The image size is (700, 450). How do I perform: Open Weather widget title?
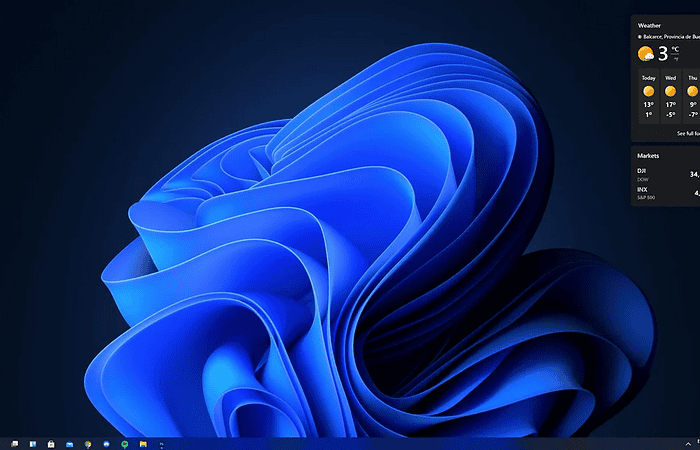tap(649, 25)
